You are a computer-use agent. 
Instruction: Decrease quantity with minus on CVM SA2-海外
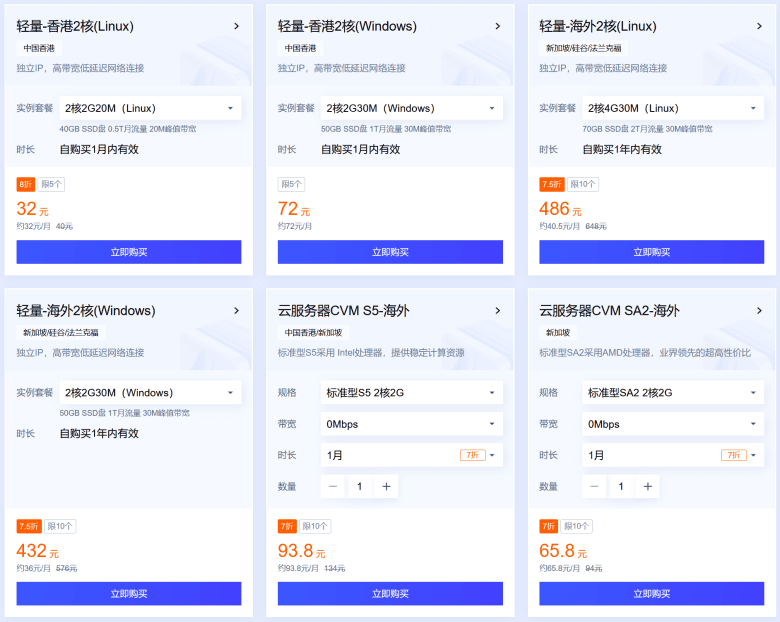(x=594, y=486)
